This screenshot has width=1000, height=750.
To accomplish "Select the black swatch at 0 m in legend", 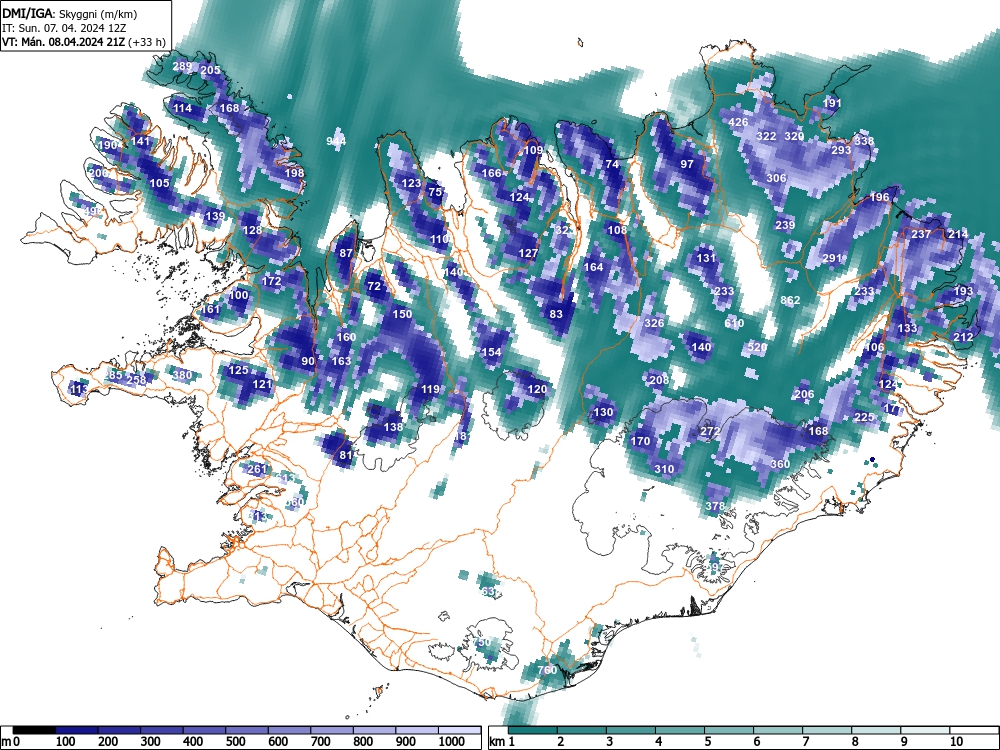I will [x=34, y=730].
